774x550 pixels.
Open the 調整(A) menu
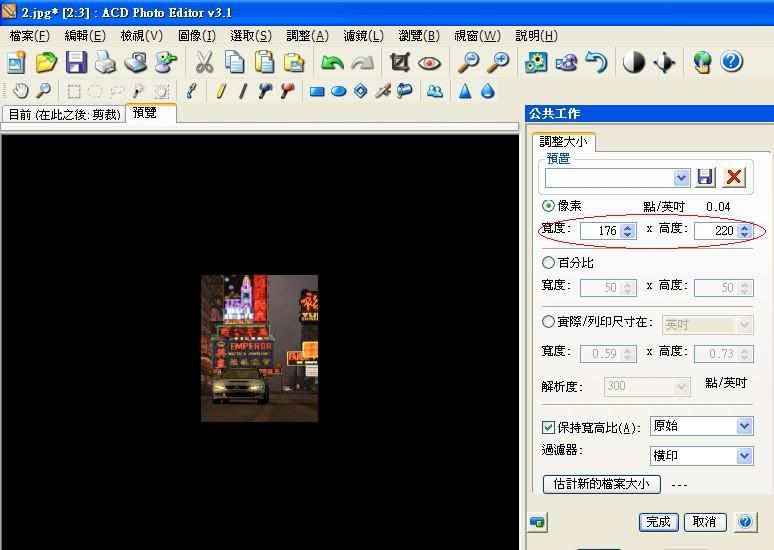[307, 36]
